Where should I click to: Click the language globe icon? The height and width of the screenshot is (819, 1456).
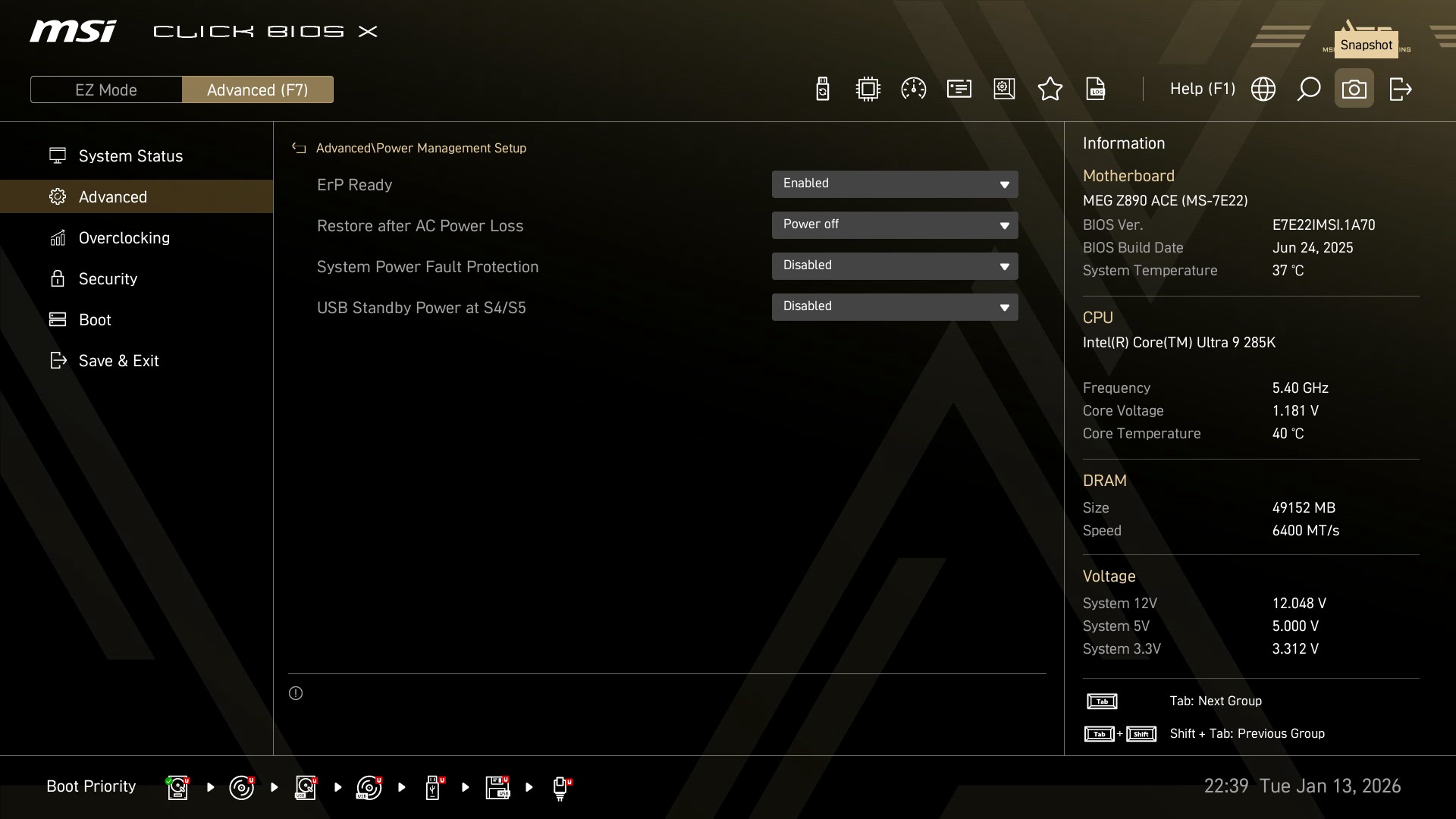[1263, 89]
